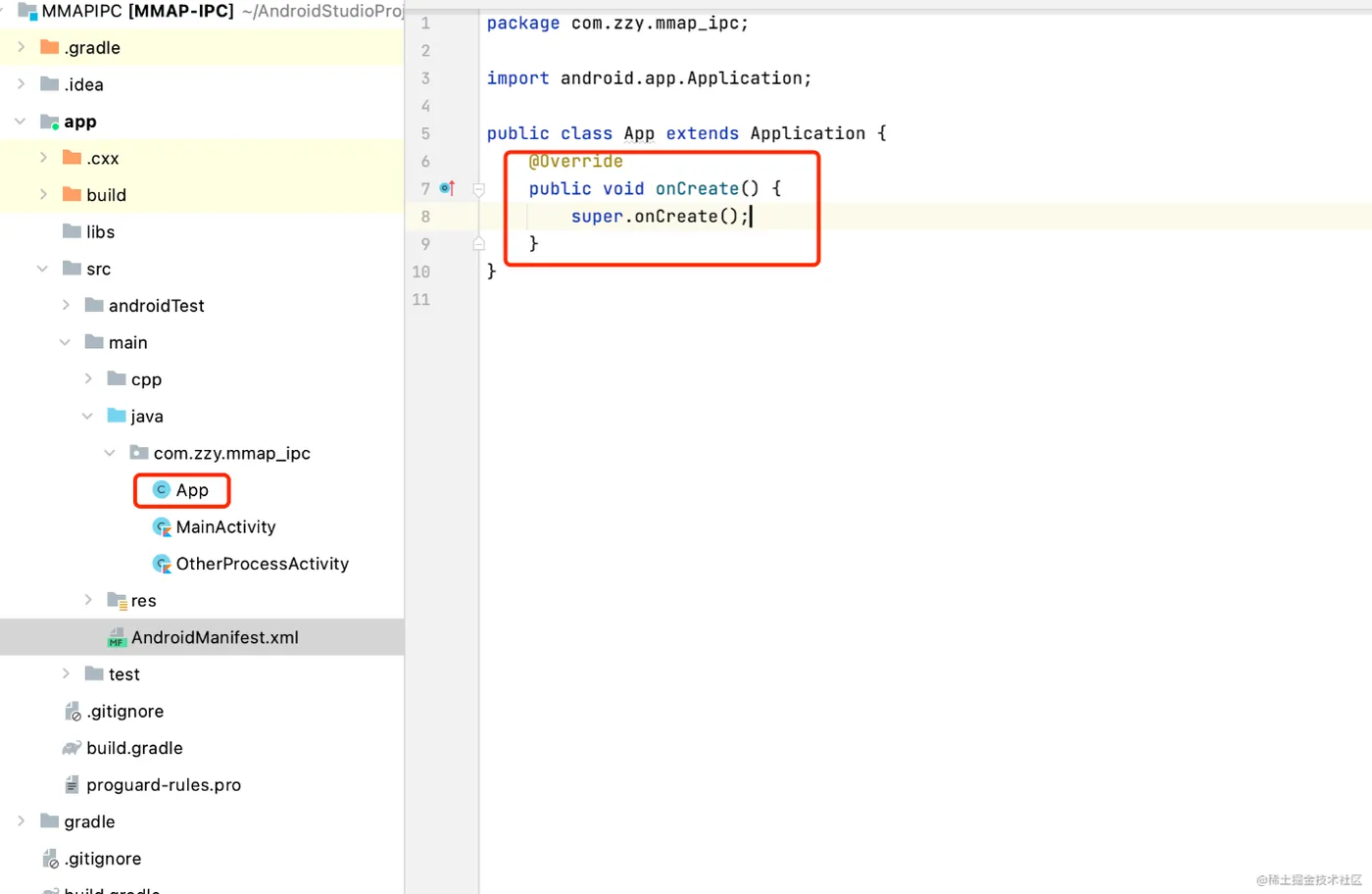
Task: Click line number 5 in the gutter
Action: tap(425, 133)
